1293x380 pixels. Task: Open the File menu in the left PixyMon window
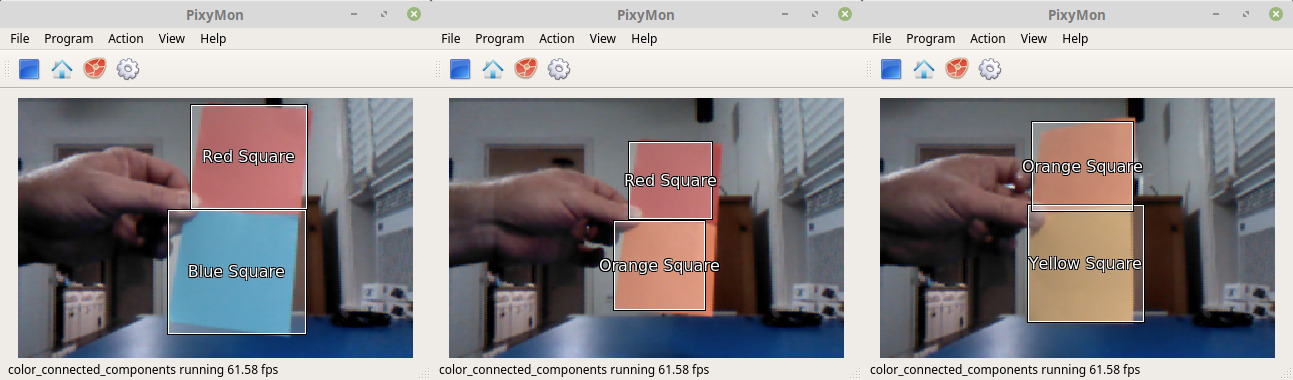[20, 38]
